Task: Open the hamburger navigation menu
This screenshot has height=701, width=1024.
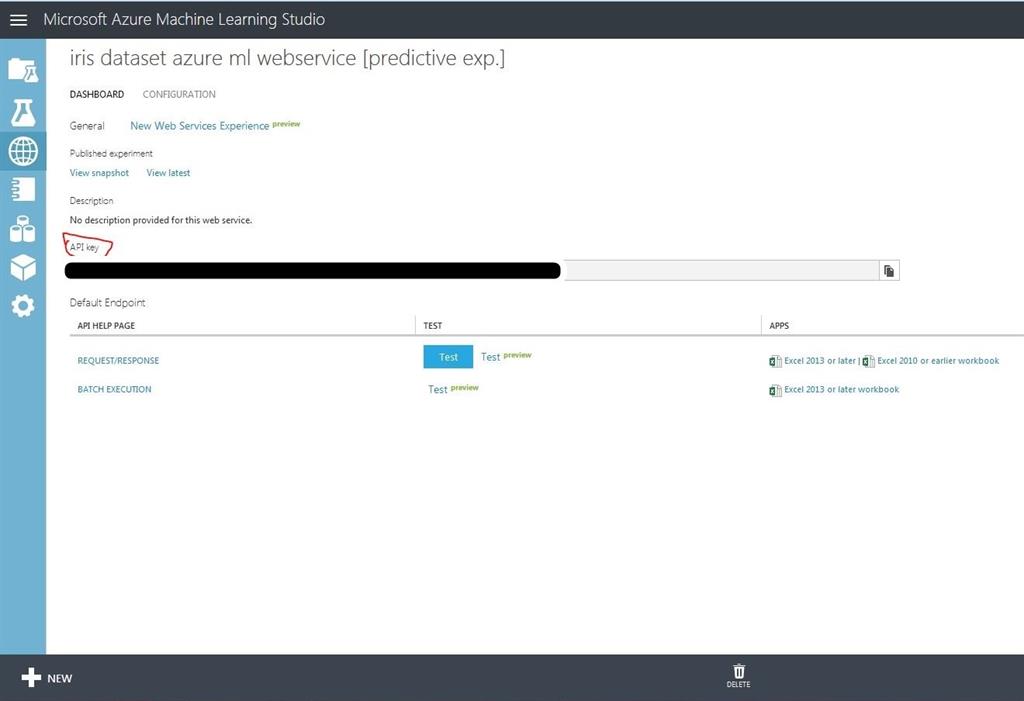Action: [x=19, y=20]
